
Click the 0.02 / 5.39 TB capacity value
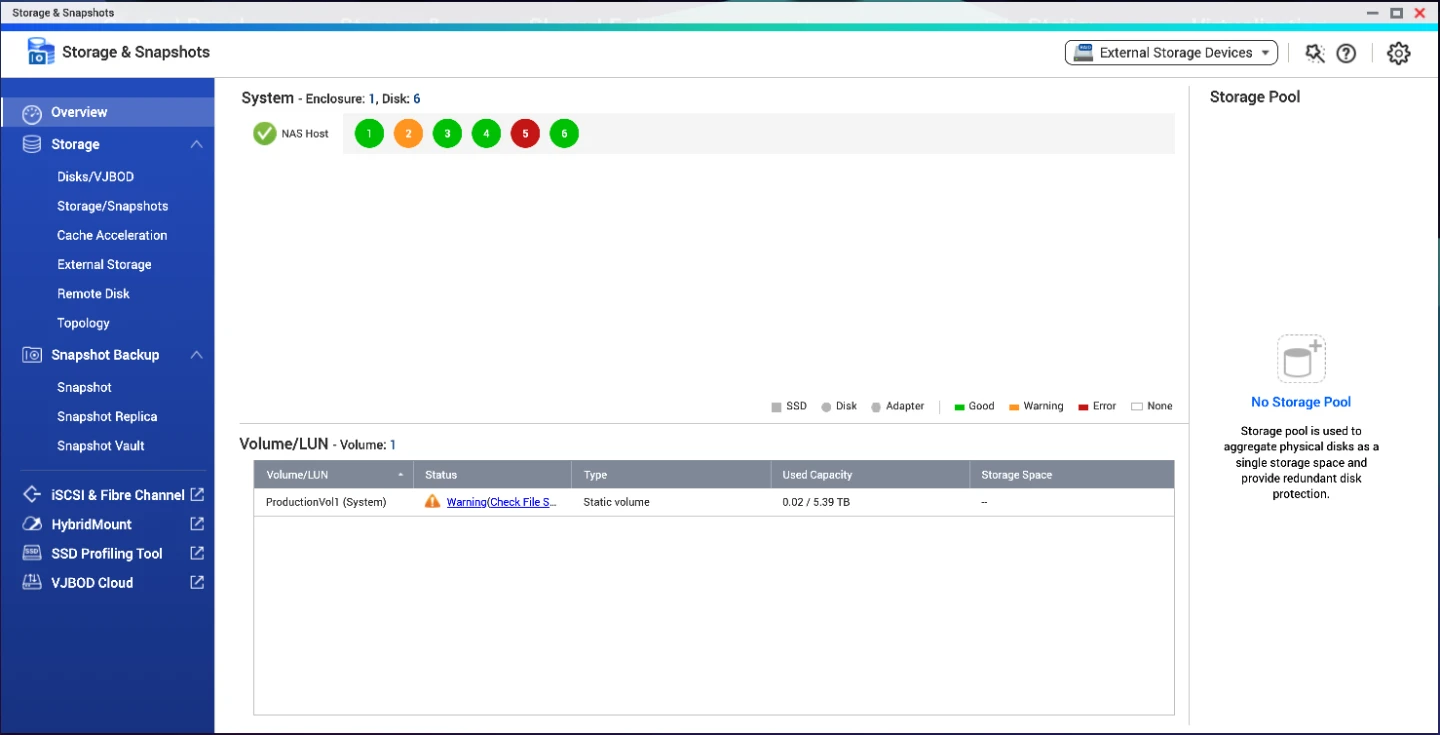coord(816,502)
